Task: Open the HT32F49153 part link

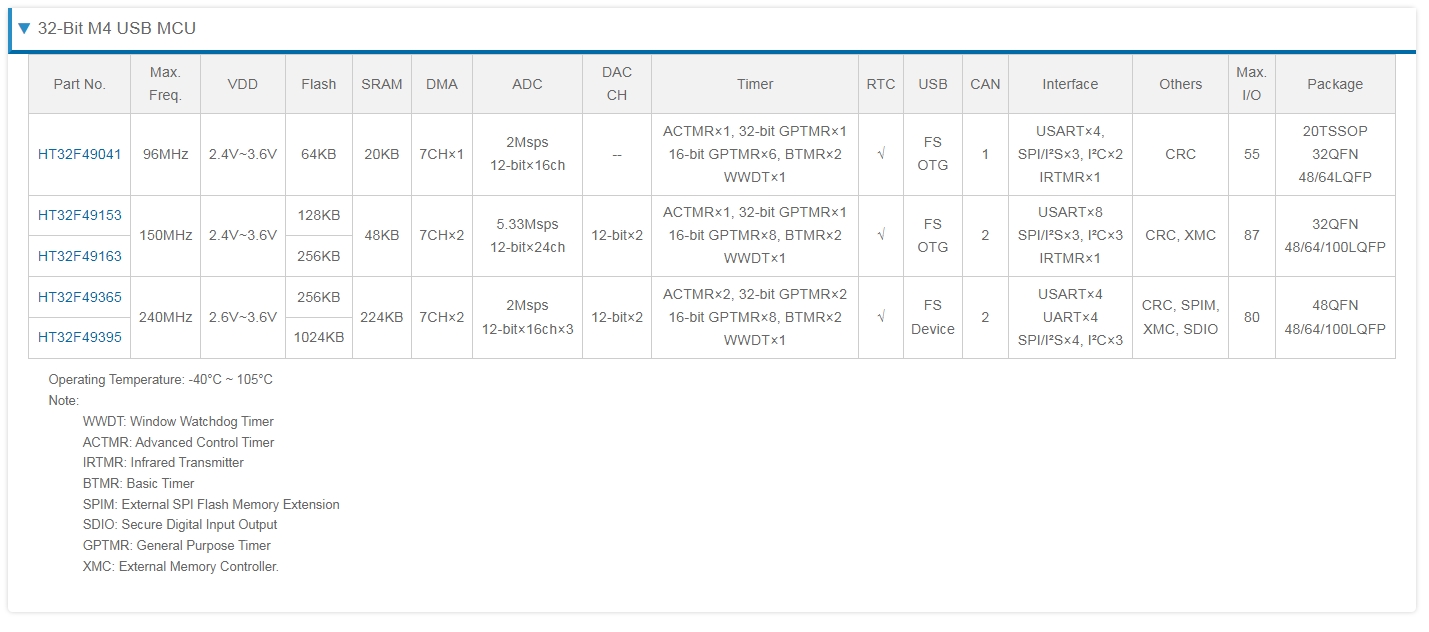Action: [80, 215]
